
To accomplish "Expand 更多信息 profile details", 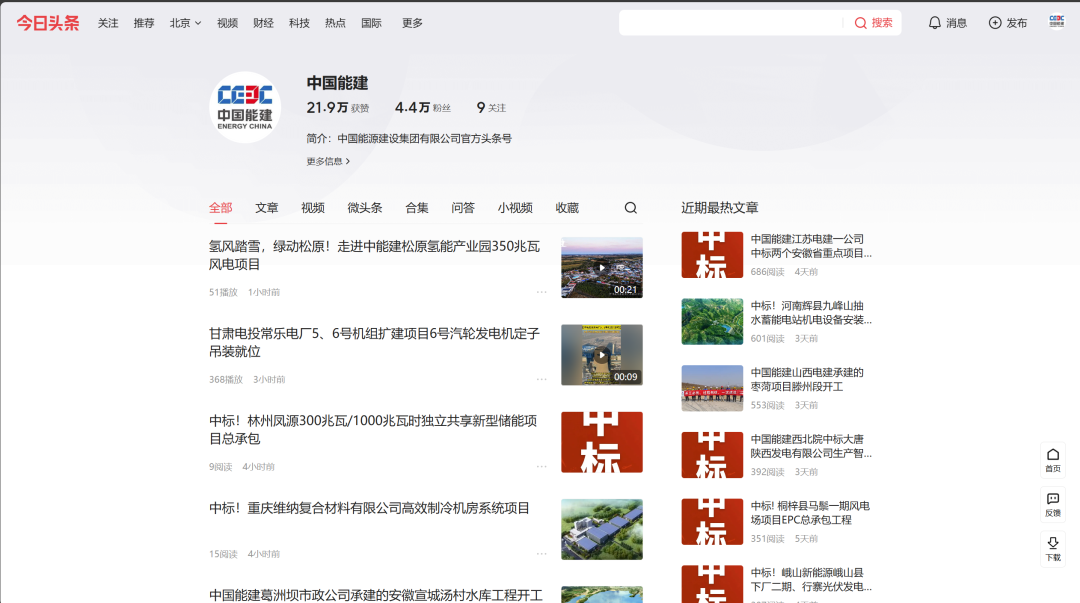I will (328, 161).
